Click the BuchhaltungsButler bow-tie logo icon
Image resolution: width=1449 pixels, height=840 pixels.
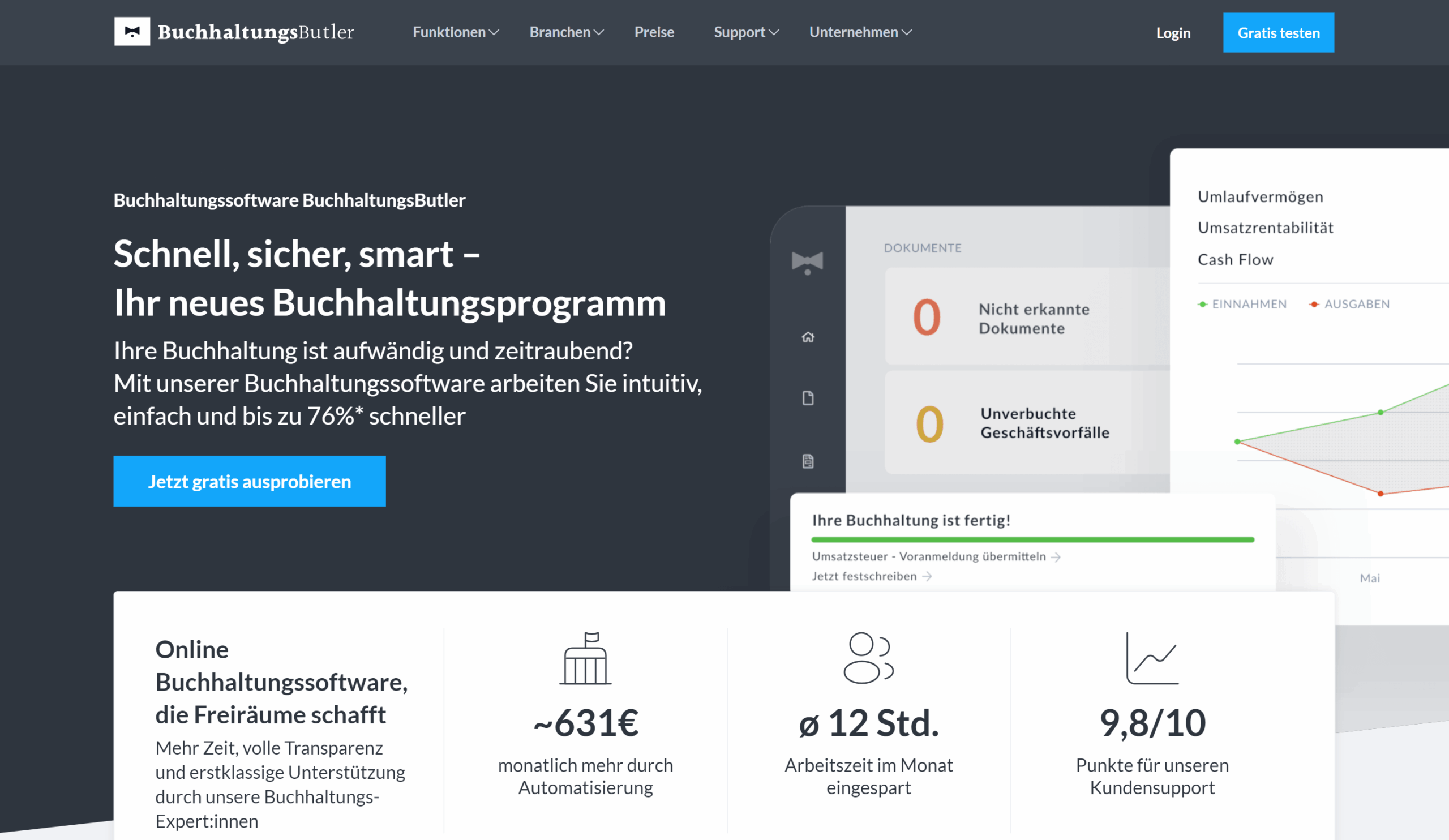132,32
